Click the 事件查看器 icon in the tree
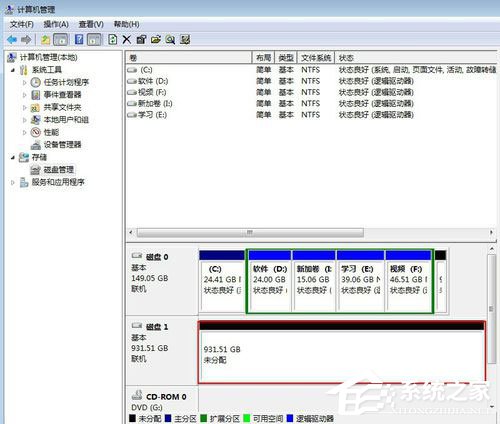The height and width of the screenshot is (424, 500). [36, 95]
